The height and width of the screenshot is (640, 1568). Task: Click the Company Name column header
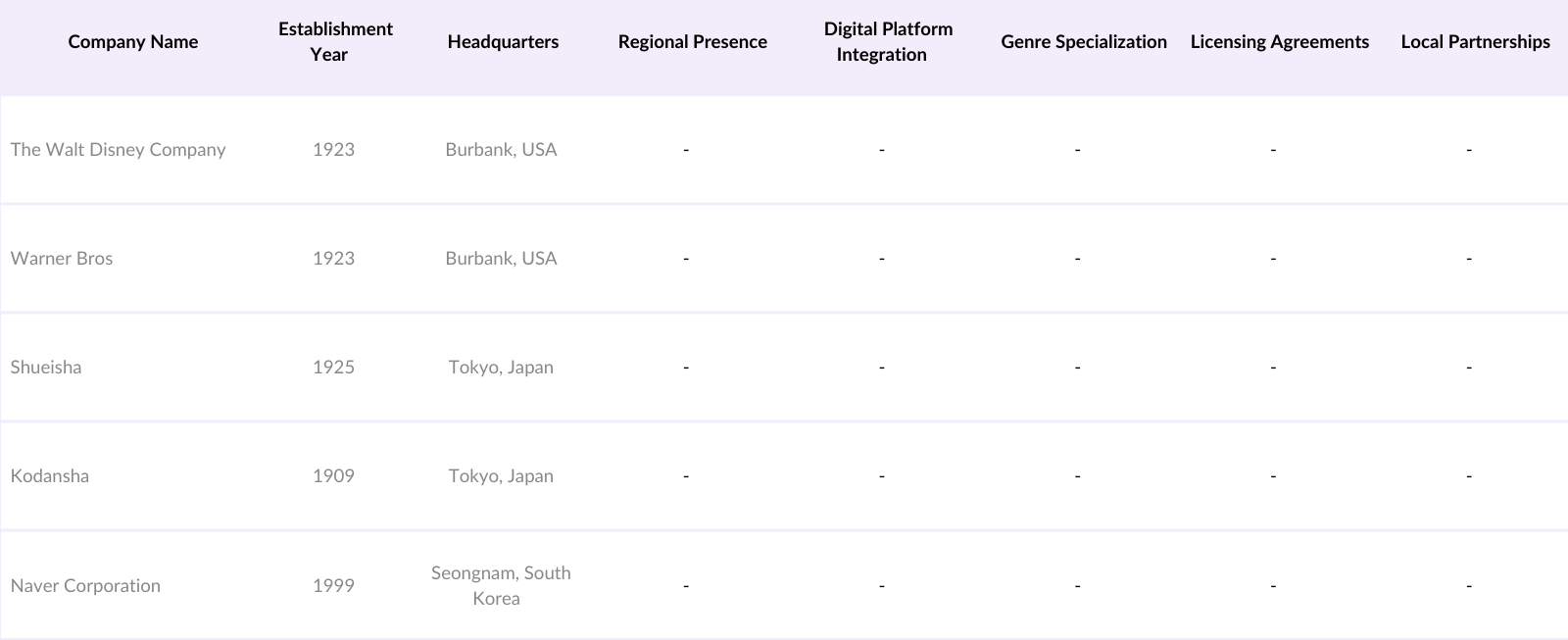pyautogui.click(x=133, y=42)
